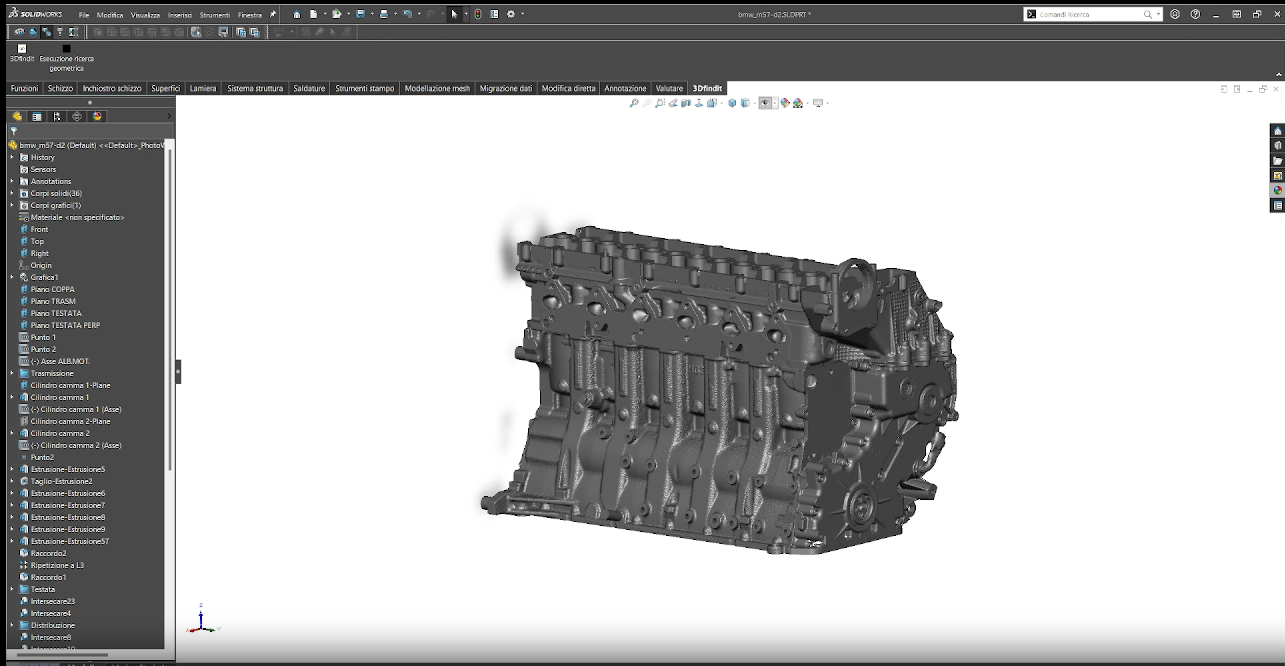Expand the History tree node
1285x666 pixels.
pyautogui.click(x=13, y=157)
